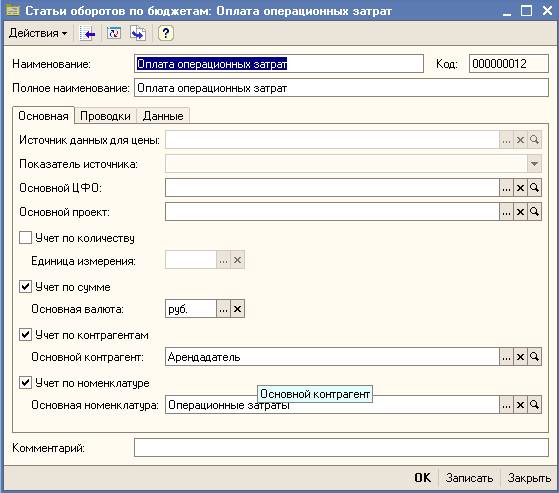Click the reread refresh toolbar icon
Image resolution: width=559 pixels, height=493 pixels.
click(x=114, y=33)
